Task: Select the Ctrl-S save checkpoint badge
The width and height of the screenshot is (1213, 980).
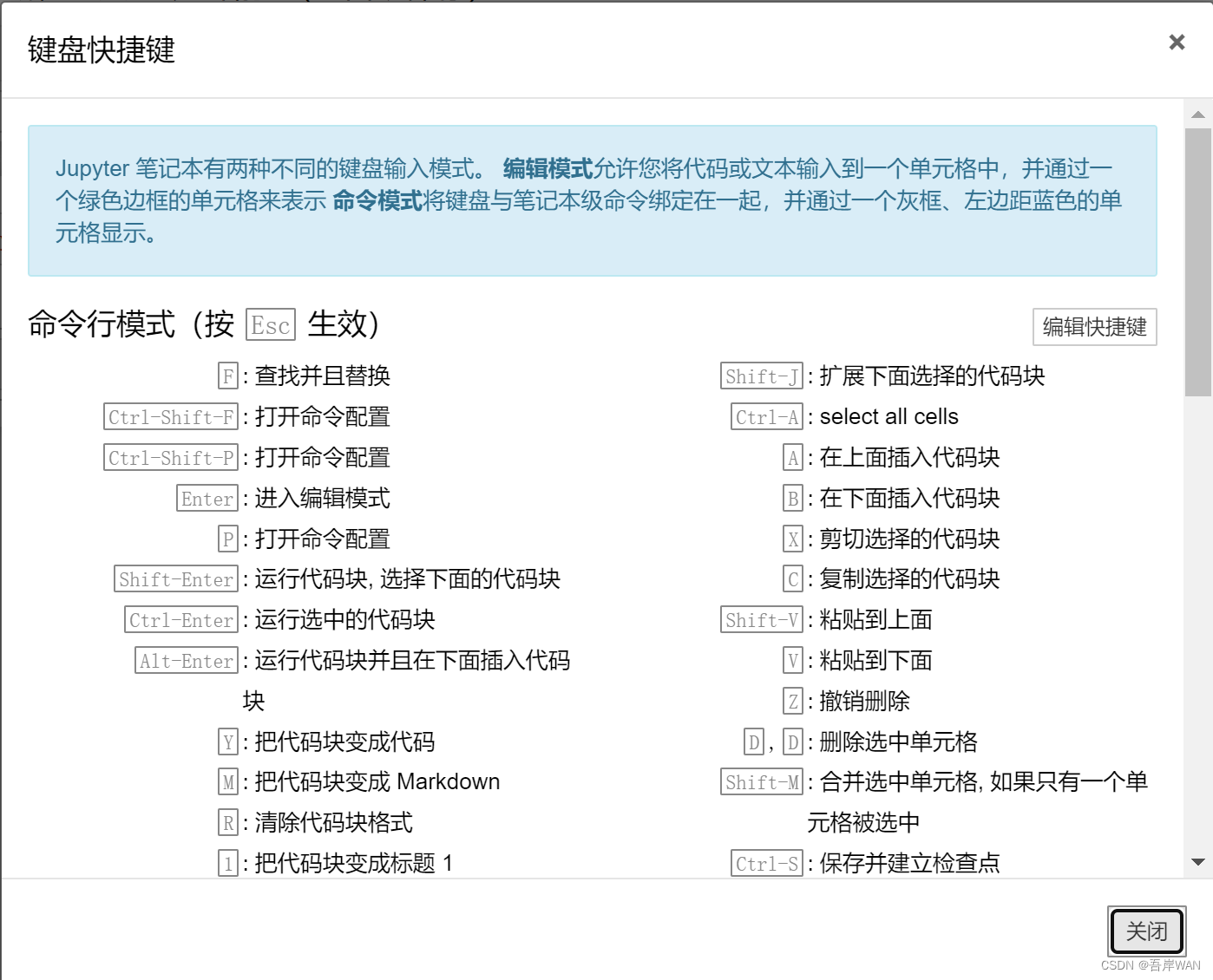Action: [x=766, y=863]
